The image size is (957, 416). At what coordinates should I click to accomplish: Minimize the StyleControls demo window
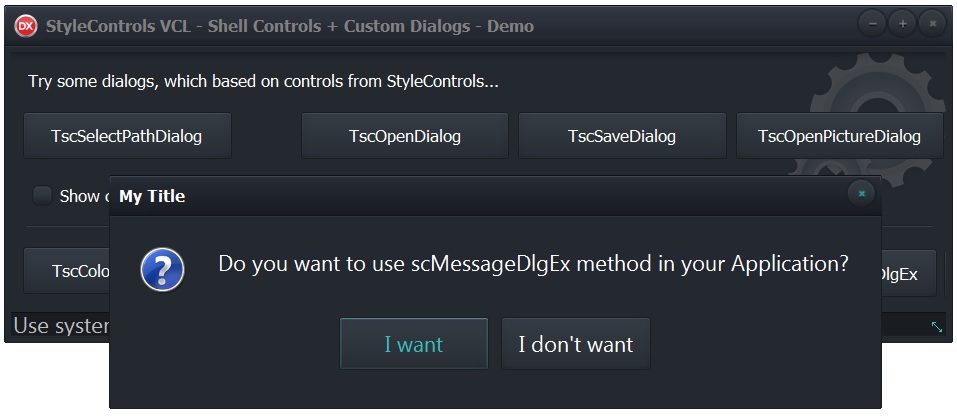(873, 24)
